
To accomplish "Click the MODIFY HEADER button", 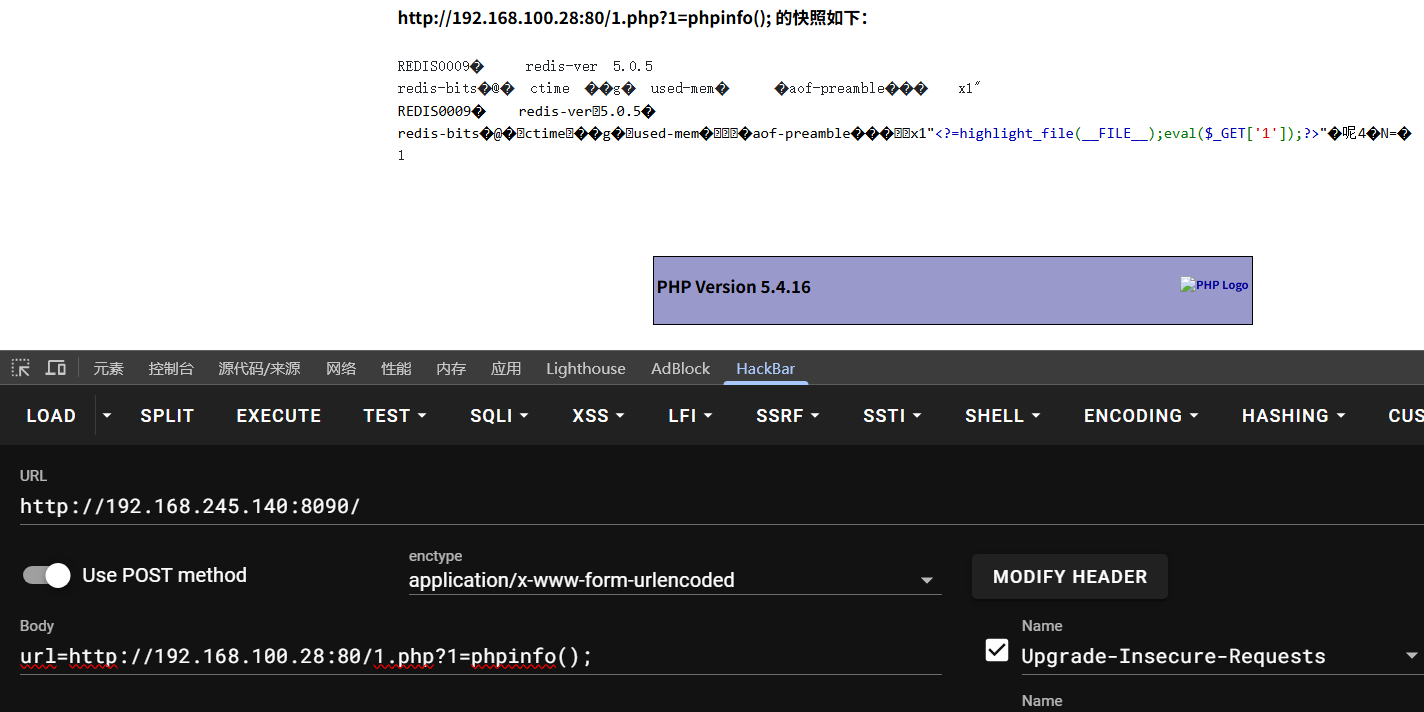I will click(1069, 577).
